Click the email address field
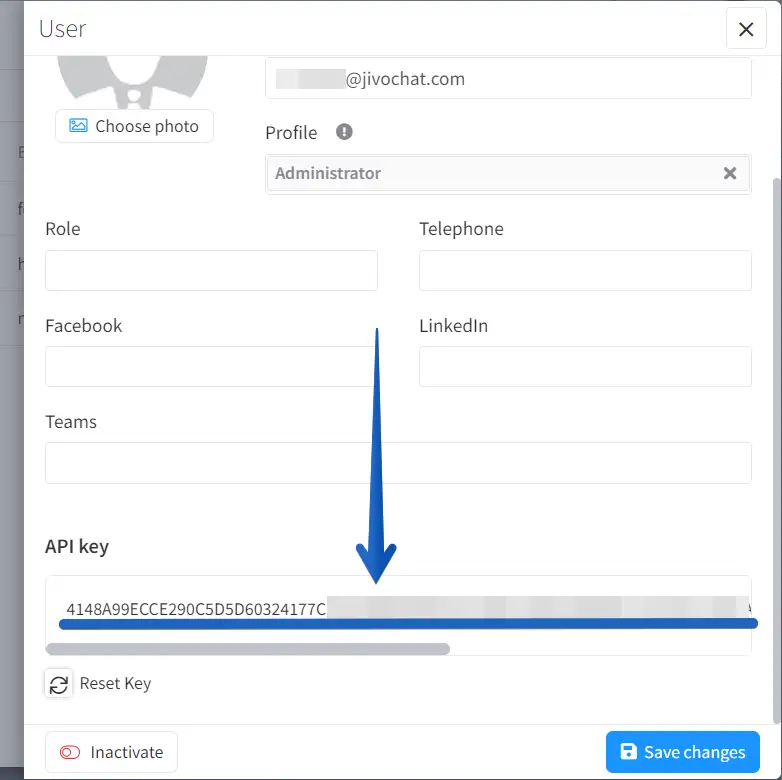 (x=508, y=79)
